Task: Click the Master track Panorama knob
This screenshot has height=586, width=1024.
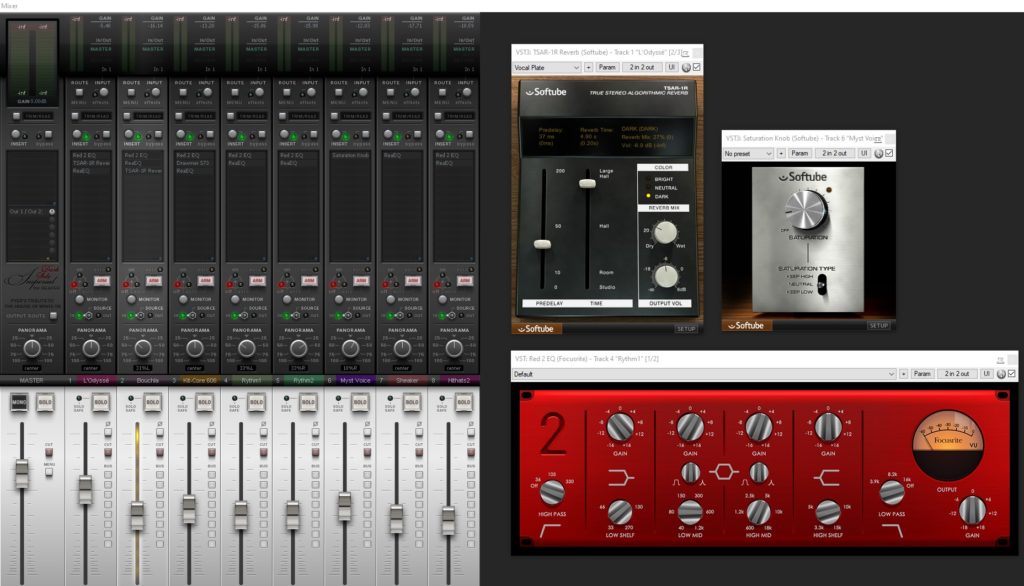Action: (32, 348)
